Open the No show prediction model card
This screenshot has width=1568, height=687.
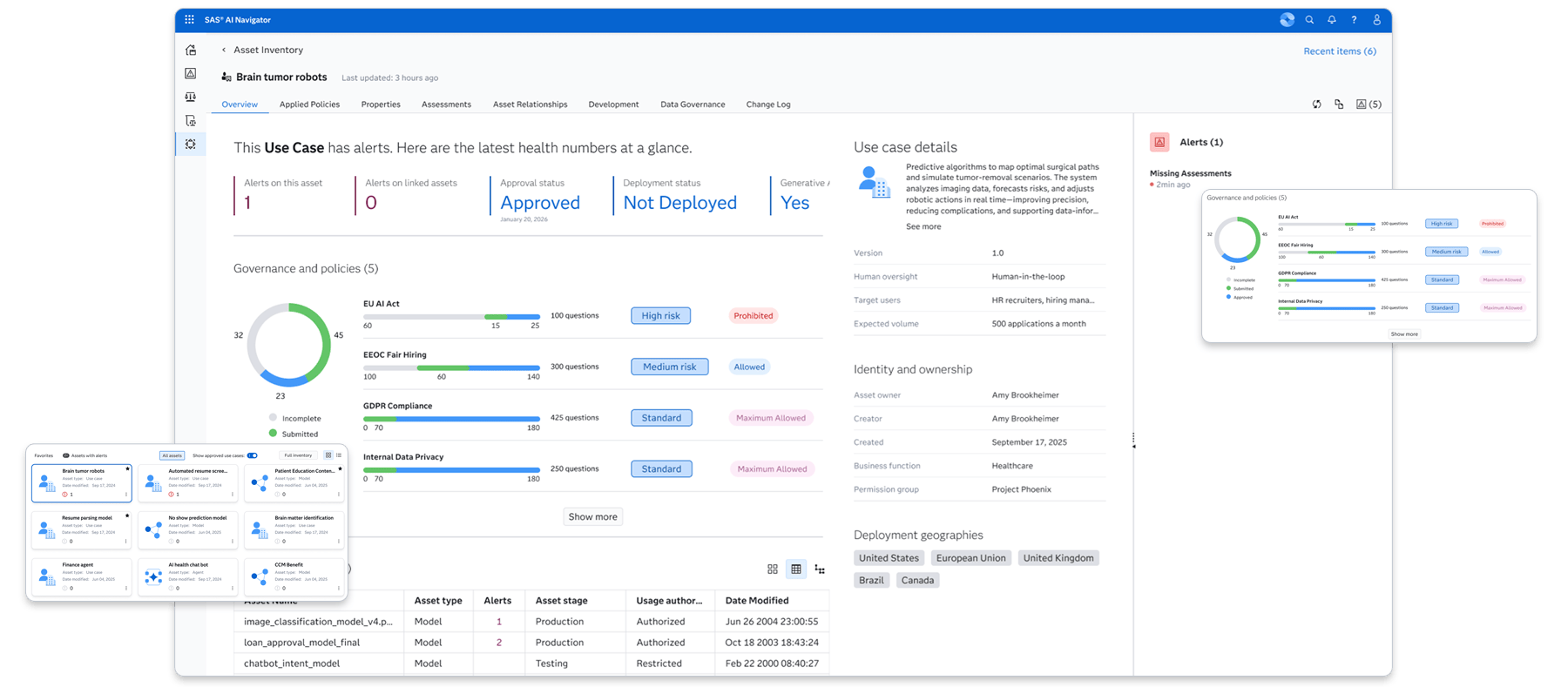(187, 529)
